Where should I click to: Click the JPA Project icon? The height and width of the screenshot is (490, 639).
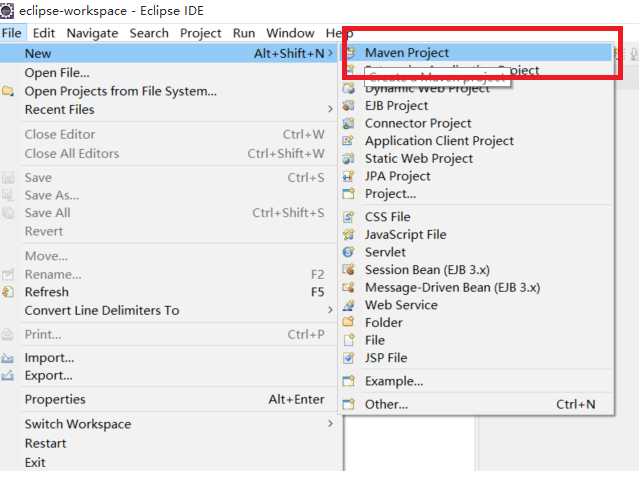349,176
